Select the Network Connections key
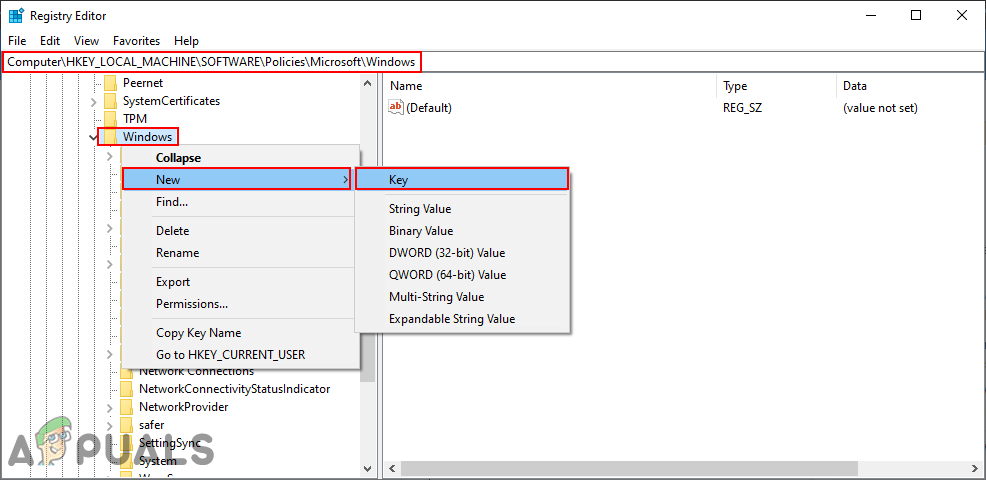This screenshot has height=480, width=986. coord(196,371)
